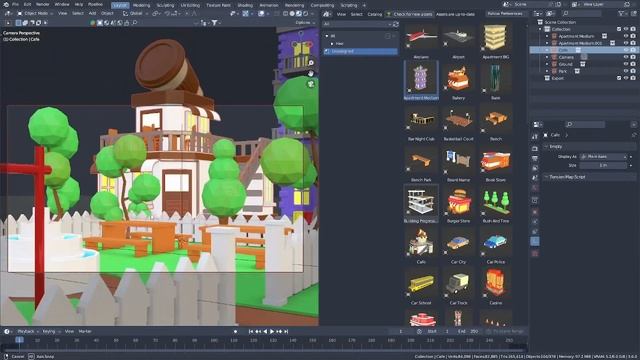640x360 pixels.
Task: Click the pan hand viewport gizmo
Action: pyautogui.click(x=311, y=73)
